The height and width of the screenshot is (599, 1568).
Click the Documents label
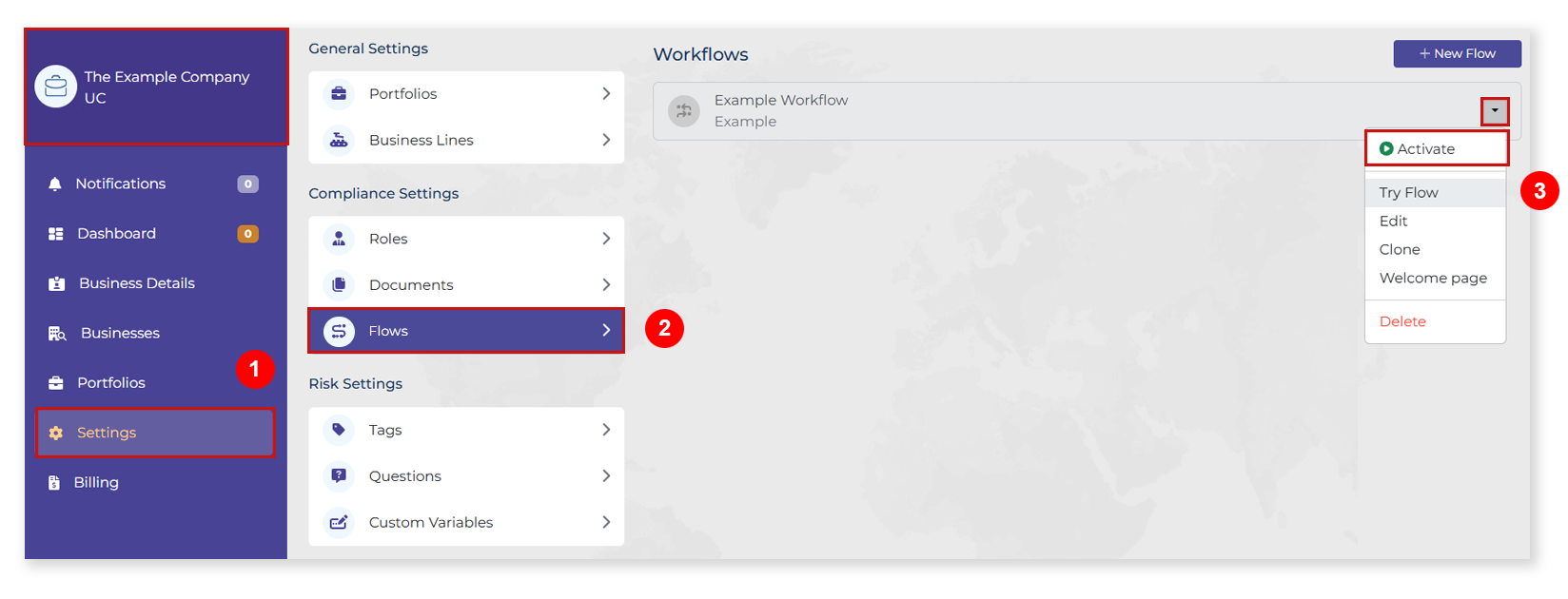411,285
